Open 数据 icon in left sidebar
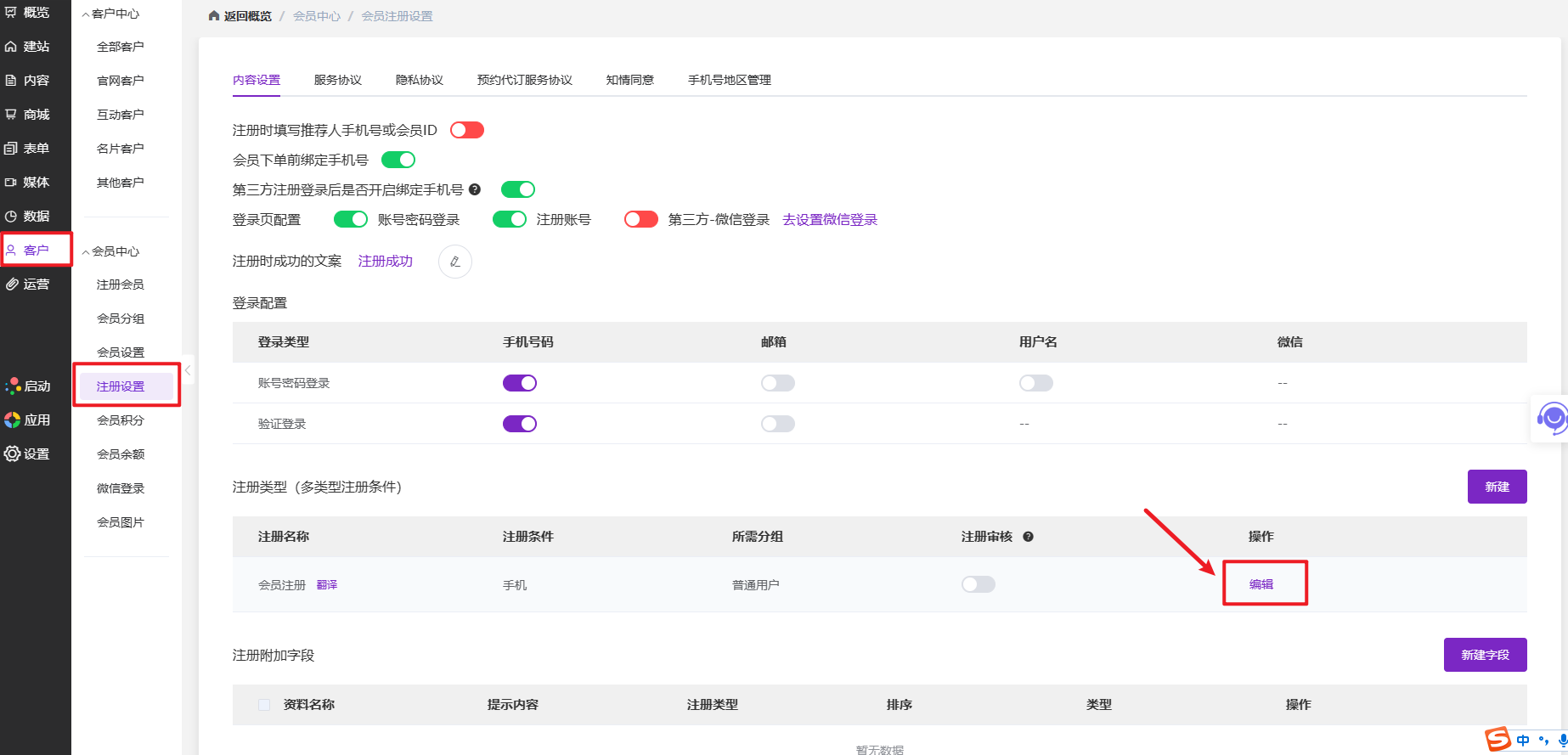Image resolution: width=1568 pixels, height=755 pixels. (12, 216)
